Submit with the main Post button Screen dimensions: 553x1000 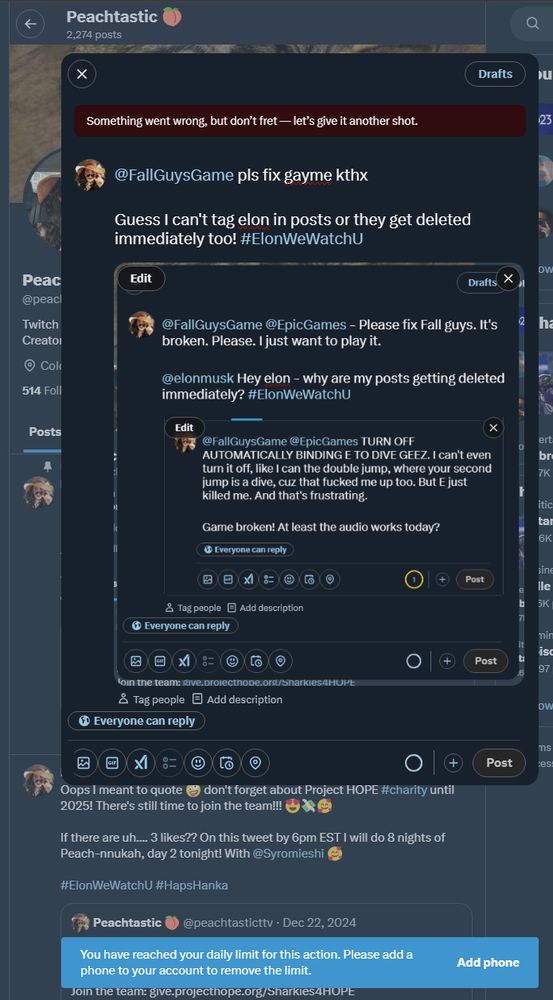(499, 763)
